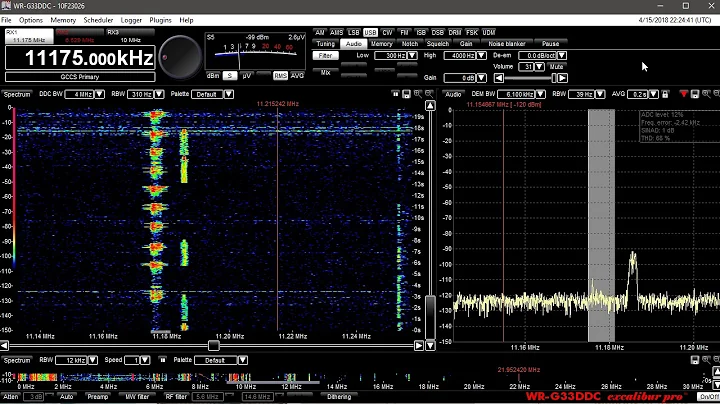Viewport: 720px width, 404px height.
Task: Open the Options menu
Action: click(x=31, y=20)
